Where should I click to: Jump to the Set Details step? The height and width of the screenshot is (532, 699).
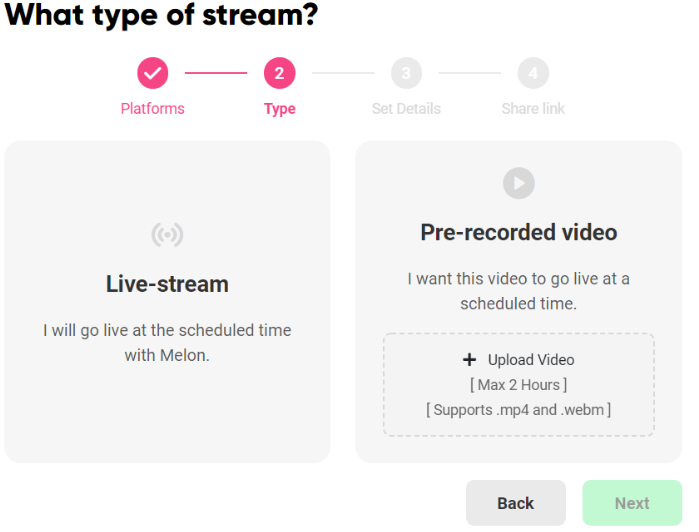pos(406,109)
